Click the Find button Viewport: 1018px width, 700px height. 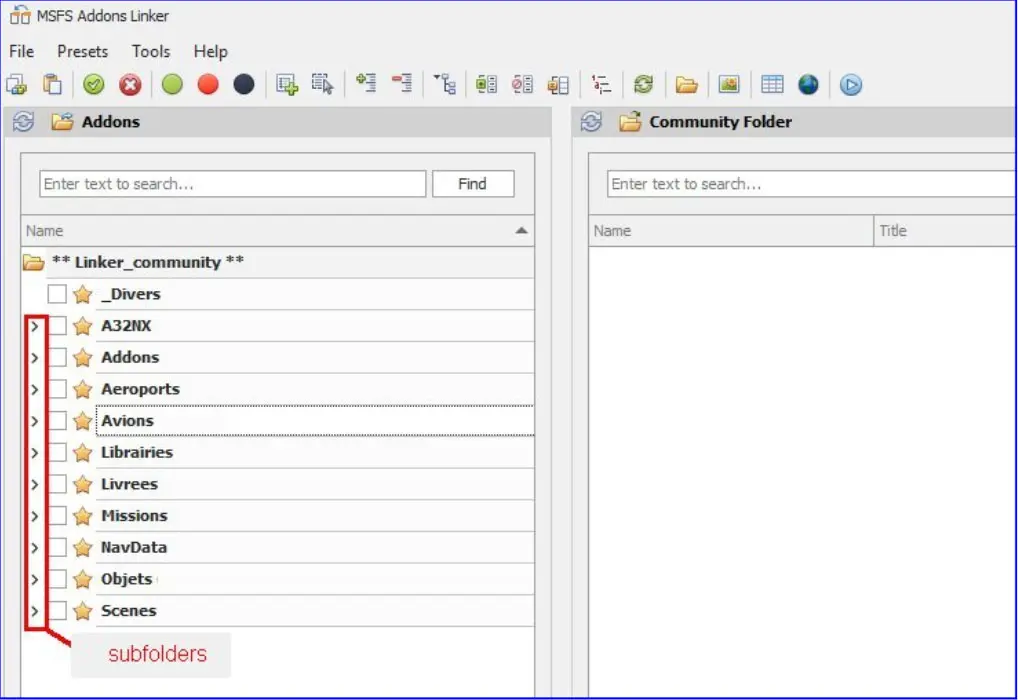pyautogui.click(x=473, y=184)
